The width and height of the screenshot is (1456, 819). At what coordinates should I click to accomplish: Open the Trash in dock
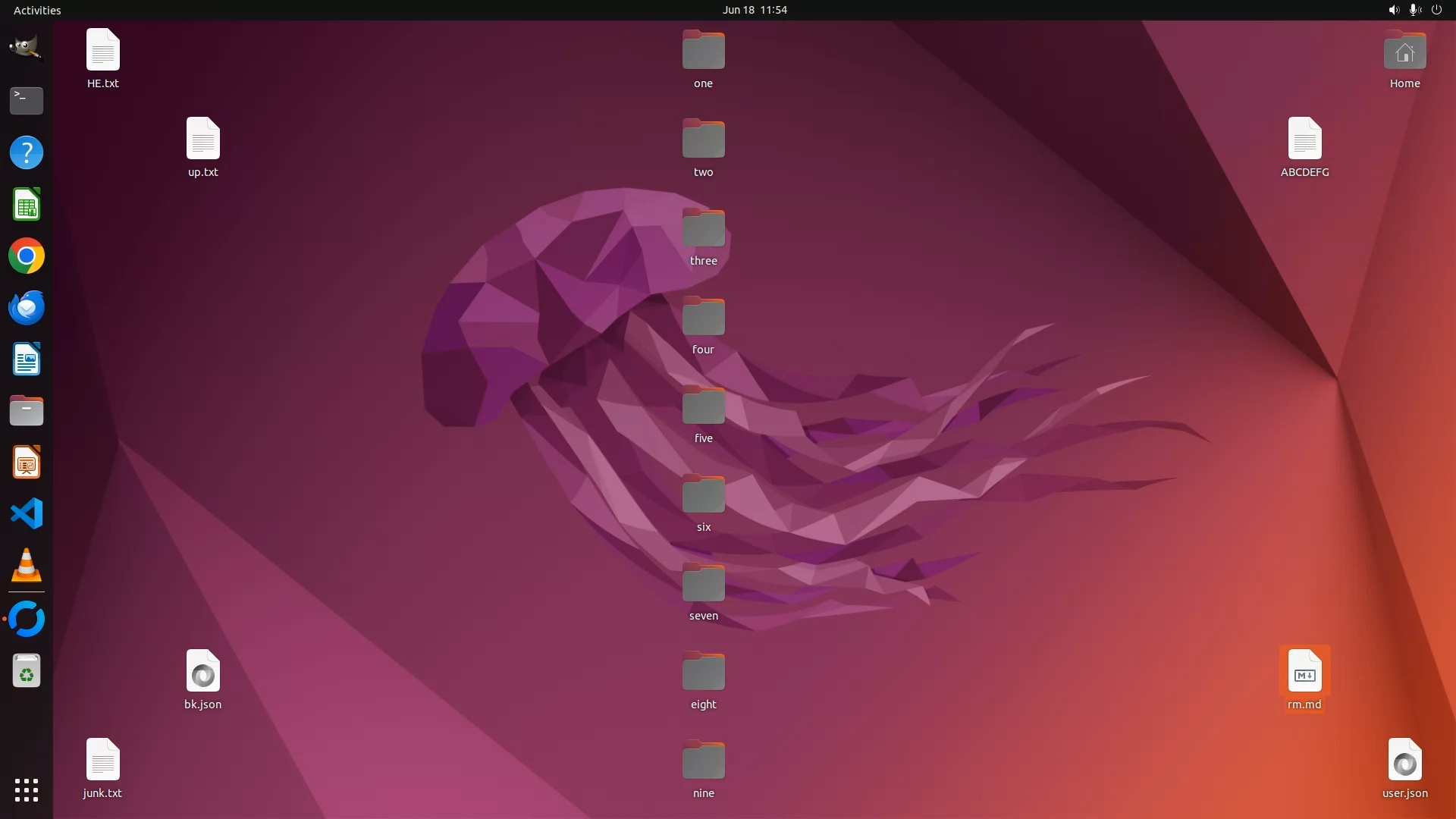pos(26,671)
